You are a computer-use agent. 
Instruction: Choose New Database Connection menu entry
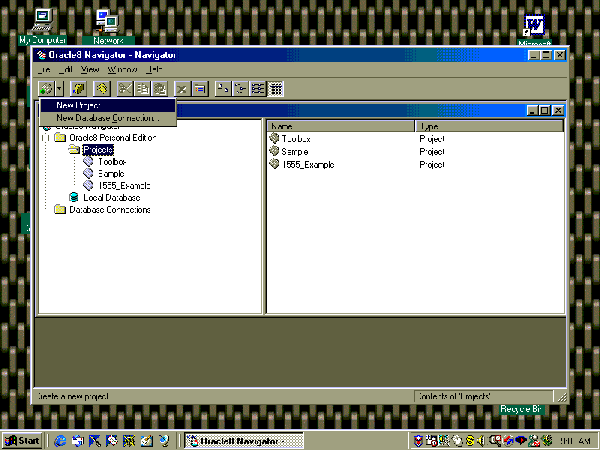click(x=108, y=118)
